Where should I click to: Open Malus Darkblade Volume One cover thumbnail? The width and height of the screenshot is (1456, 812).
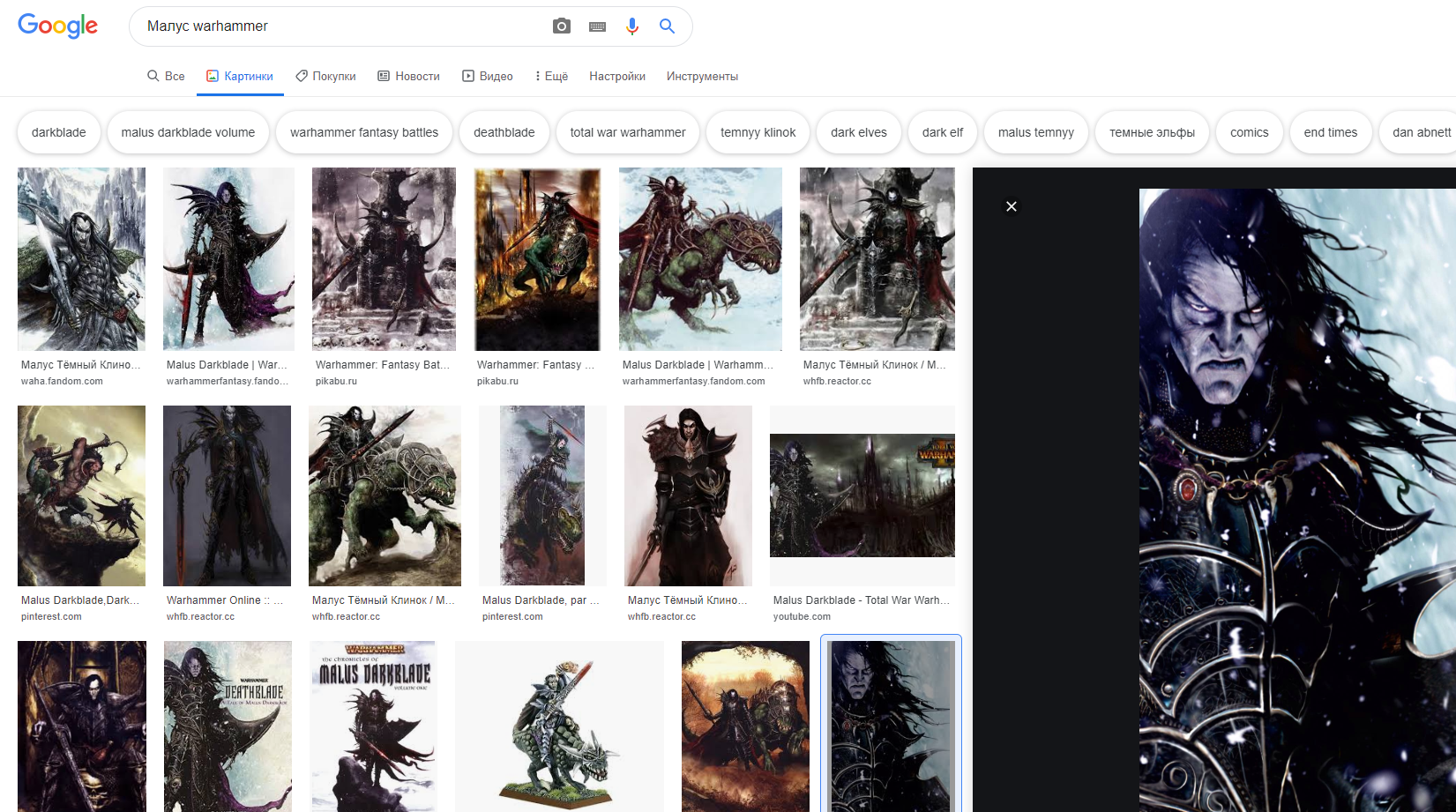tap(373, 726)
